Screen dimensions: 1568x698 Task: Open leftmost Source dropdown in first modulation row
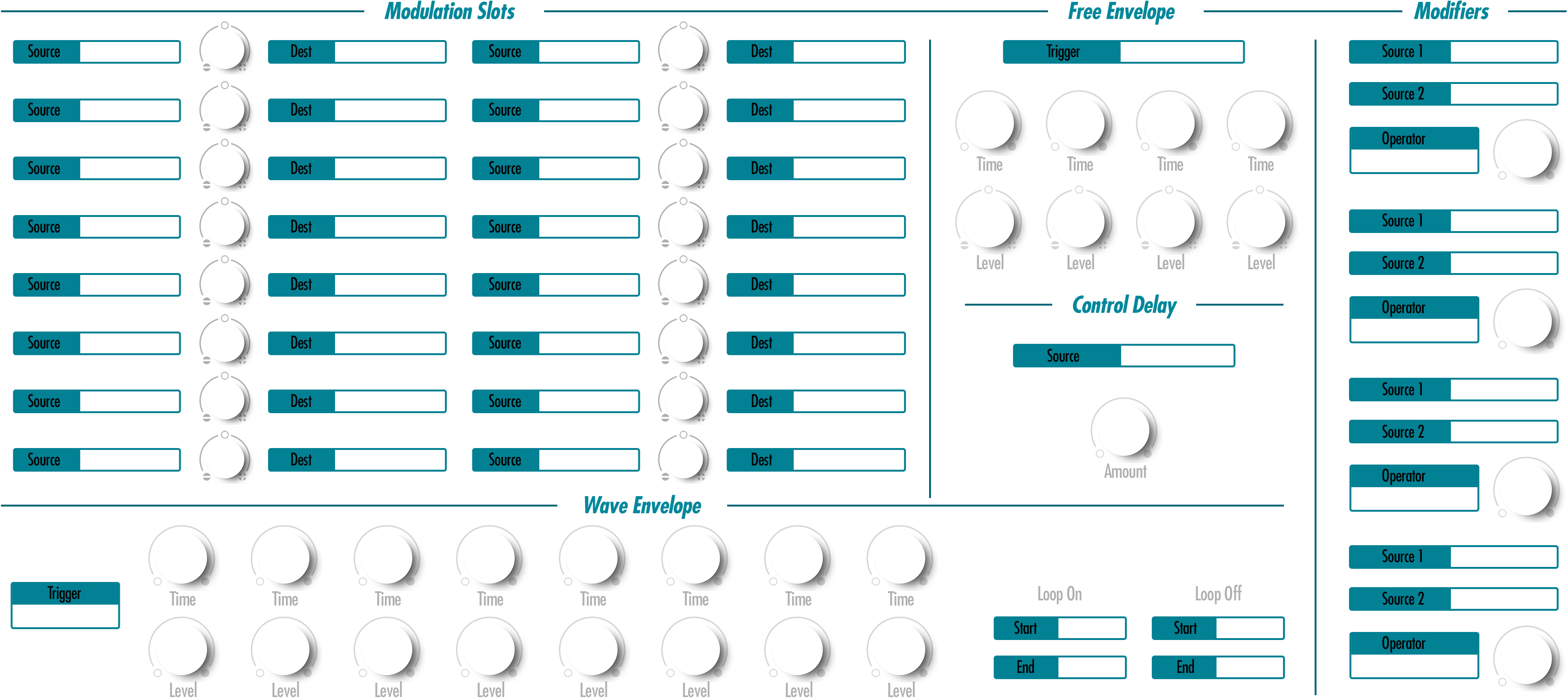(x=97, y=52)
